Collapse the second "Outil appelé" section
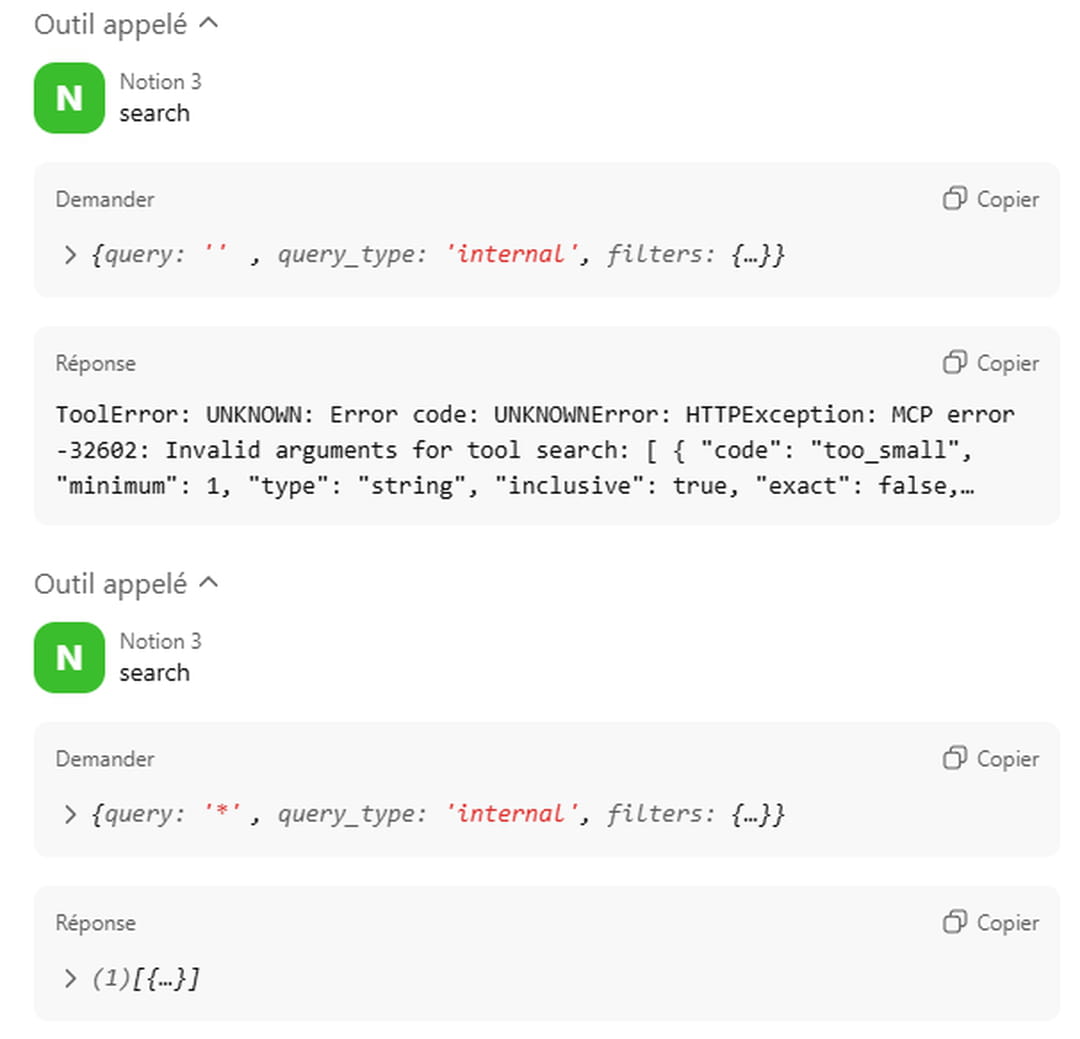This screenshot has width=1080, height=1039. 208,583
